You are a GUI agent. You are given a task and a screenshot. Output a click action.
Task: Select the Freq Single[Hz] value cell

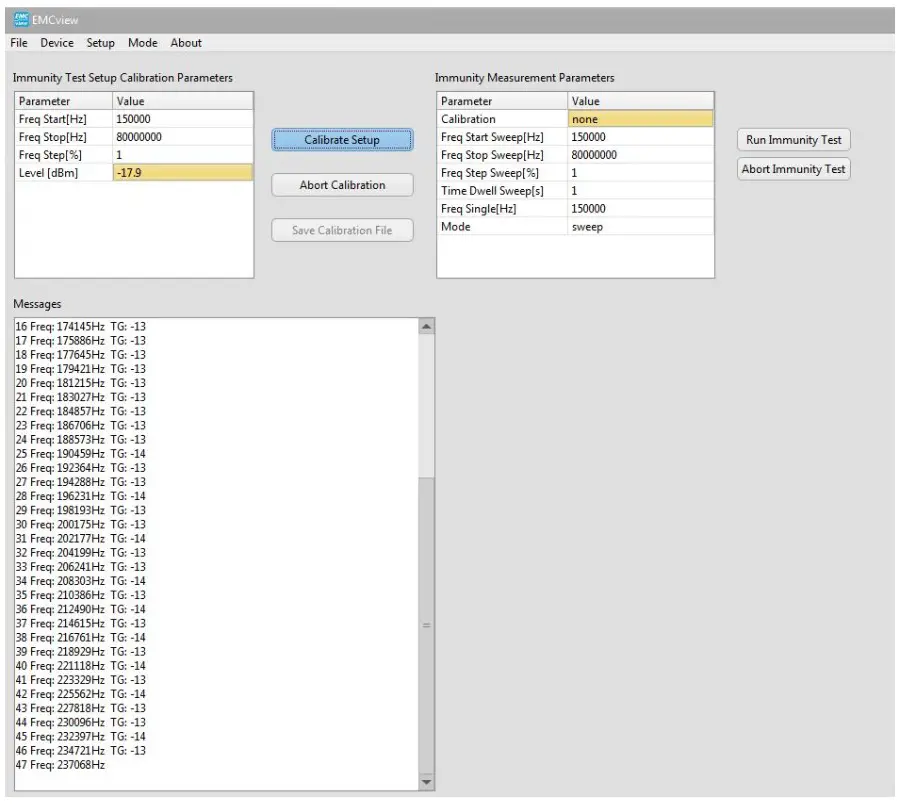pos(640,209)
